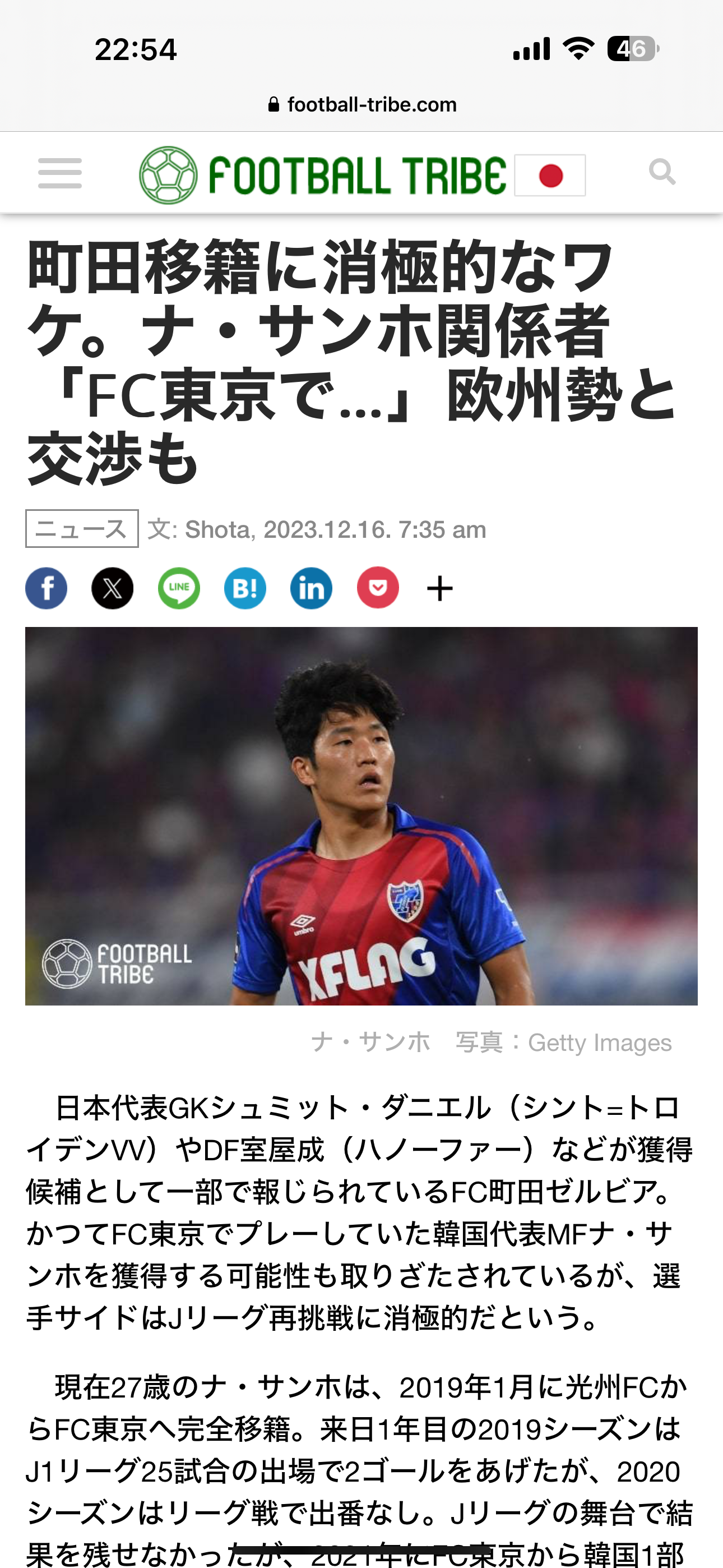The image size is (723, 1568).
Task: Bookmark article on Hatena B!
Action: click(x=245, y=588)
